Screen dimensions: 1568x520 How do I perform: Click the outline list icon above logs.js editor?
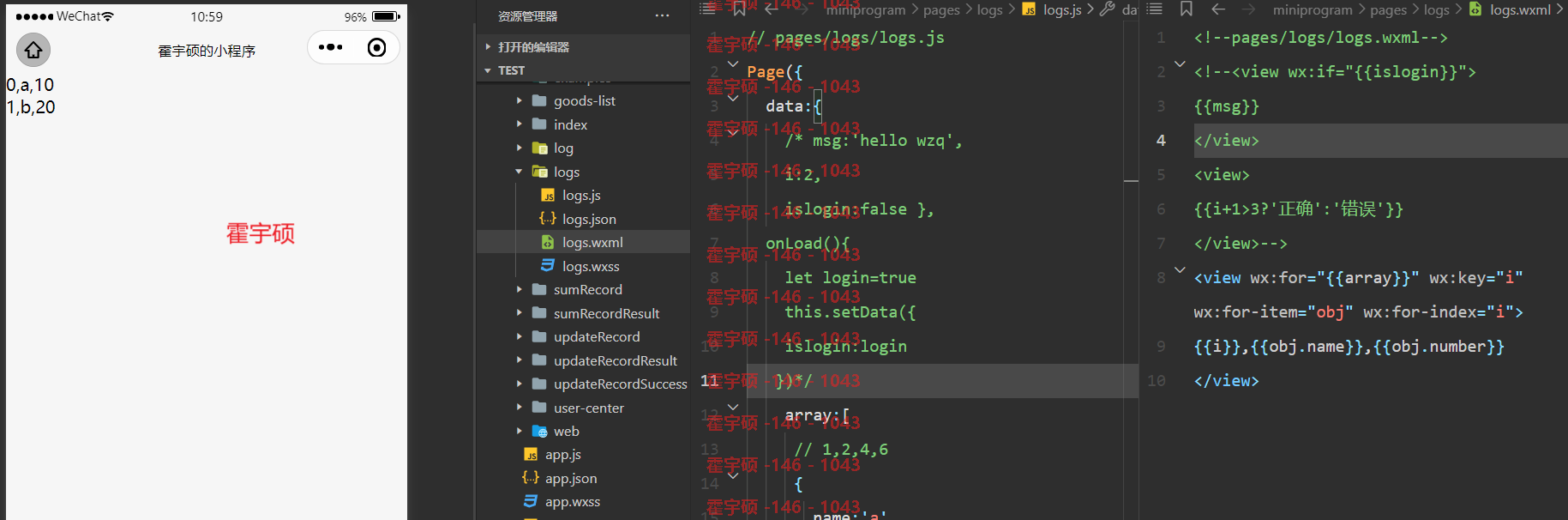(707, 9)
